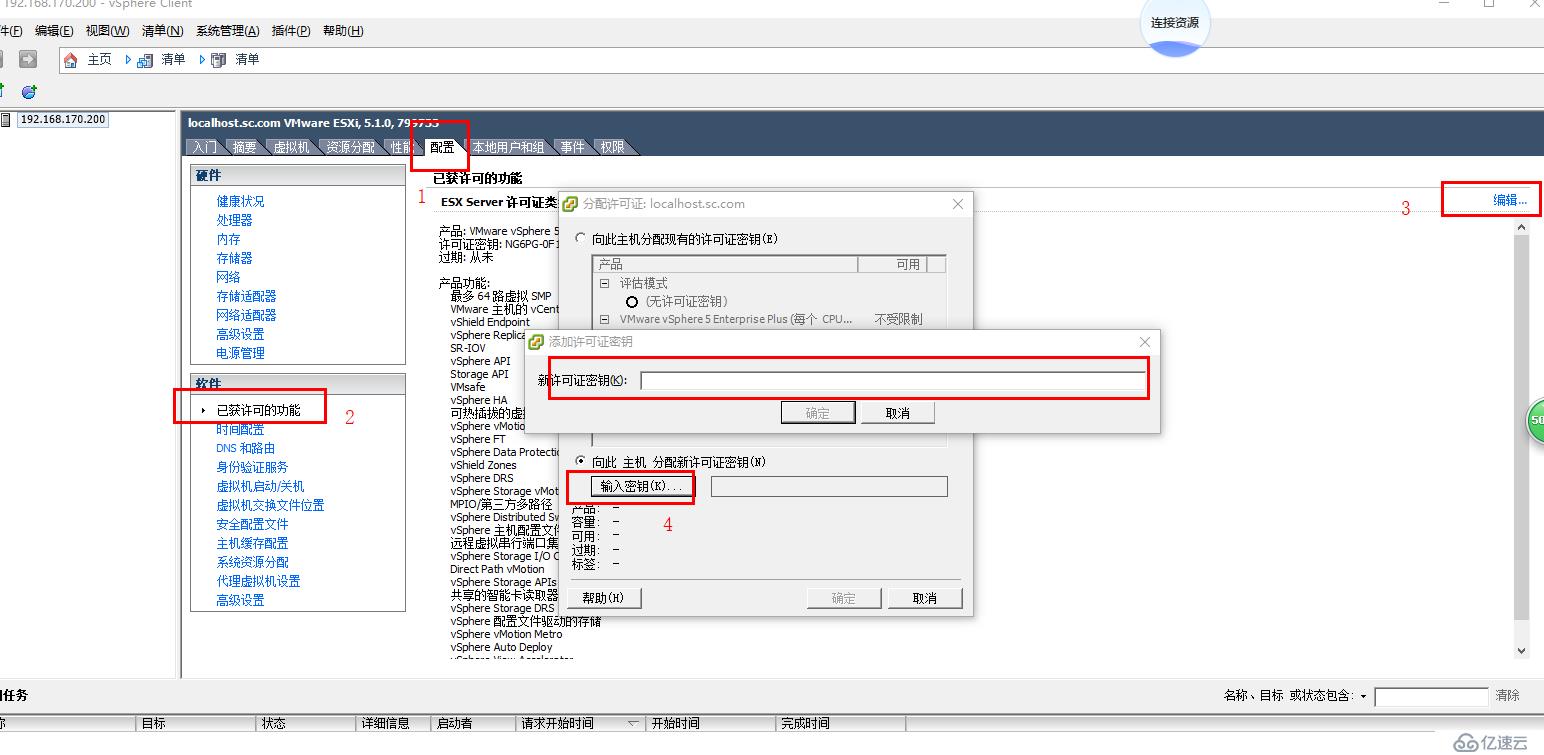This screenshot has height=755, width=1544.
Task: Switch to the 配置 tab
Action: 441,147
